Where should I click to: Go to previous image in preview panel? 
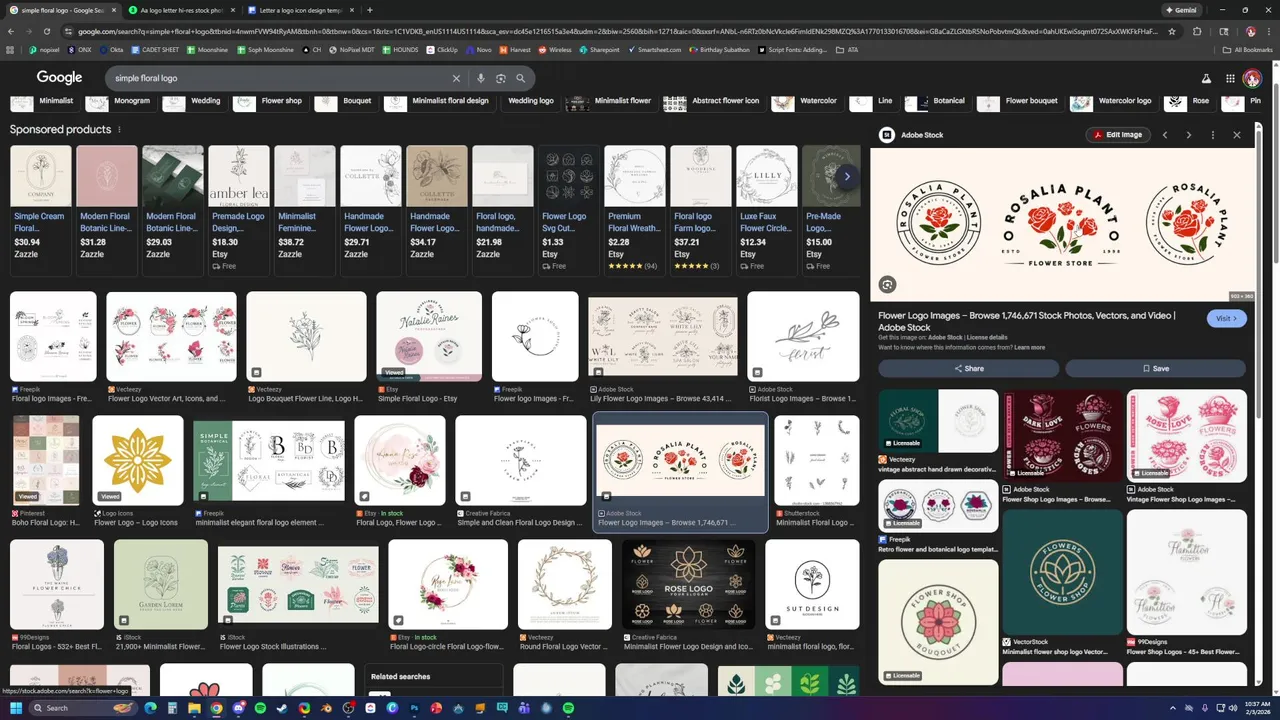click(1164, 135)
